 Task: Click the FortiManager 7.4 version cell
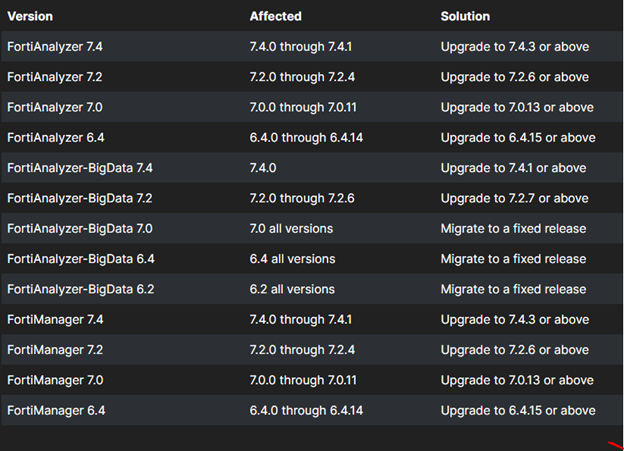click(x=55, y=320)
